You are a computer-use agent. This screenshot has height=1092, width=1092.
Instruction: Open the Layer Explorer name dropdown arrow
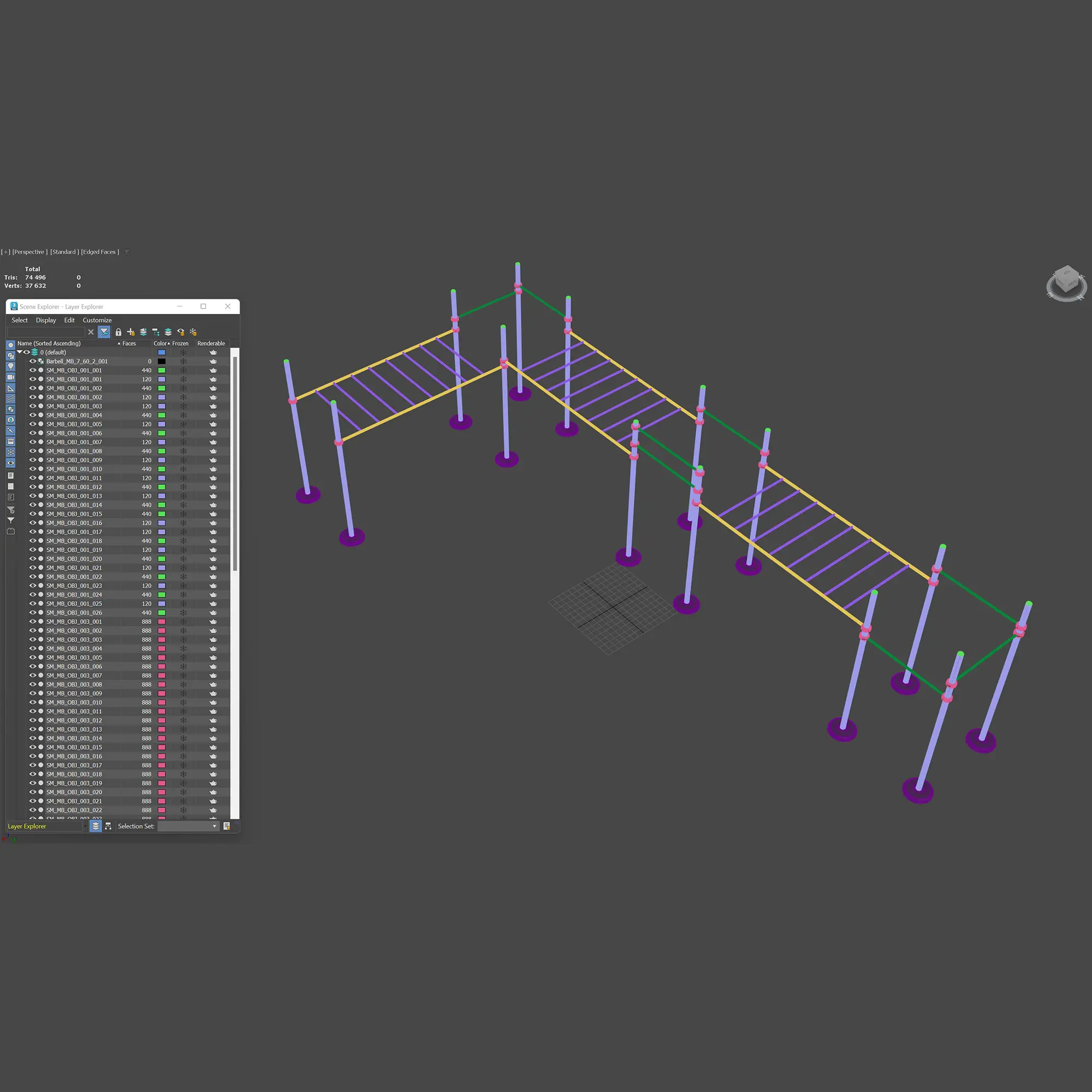pos(85,826)
